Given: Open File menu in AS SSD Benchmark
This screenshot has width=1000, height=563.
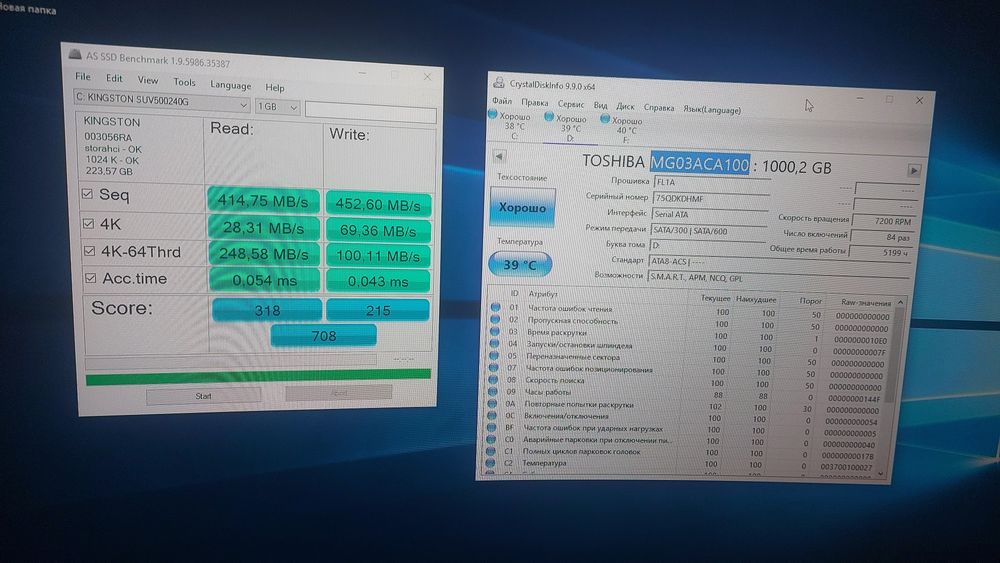Looking at the screenshot, I should [83, 77].
